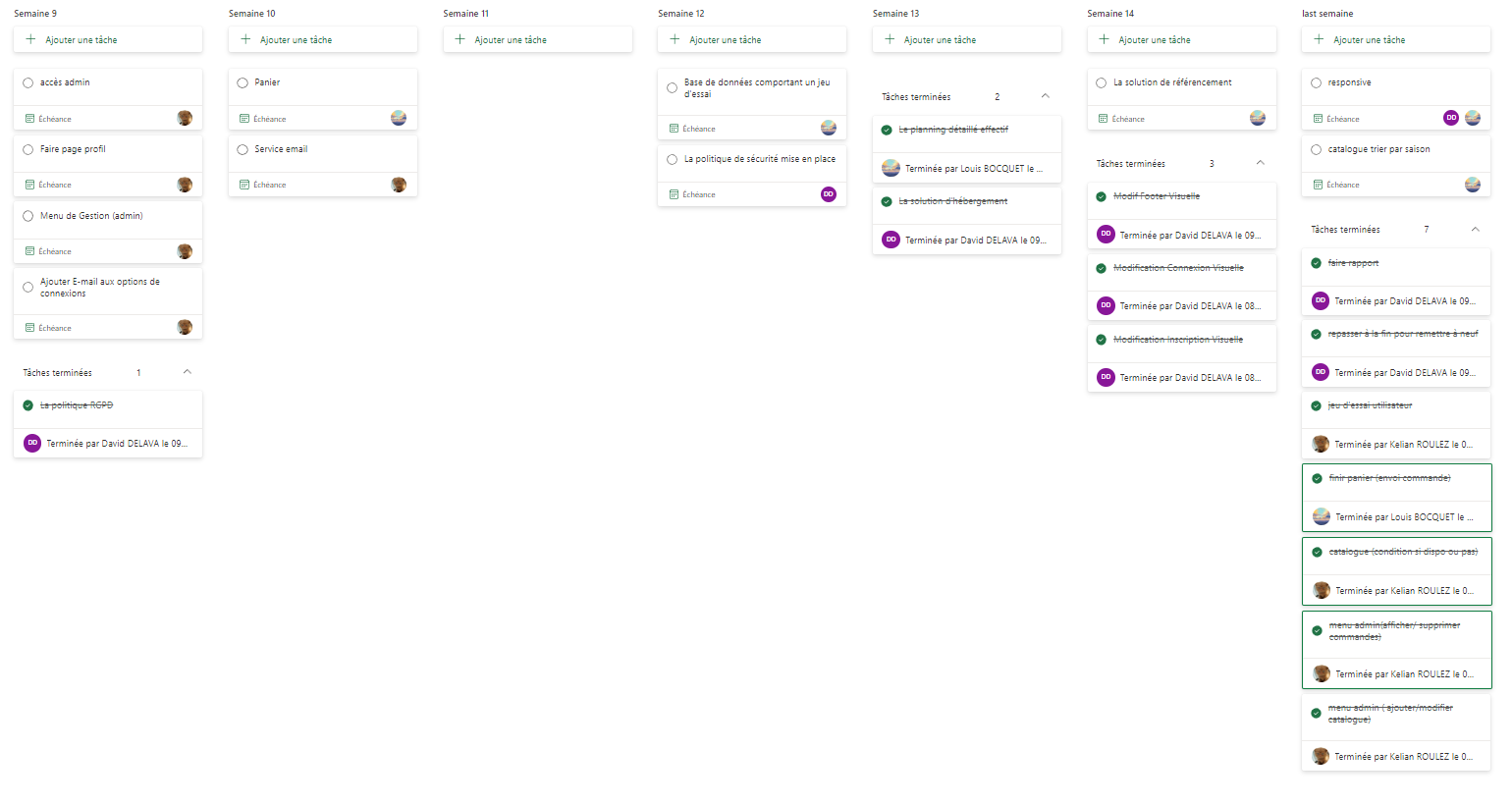Screen dimensions: 1512x804
Task: Mark catalogue trier par saison as complete
Action: click(x=1317, y=150)
